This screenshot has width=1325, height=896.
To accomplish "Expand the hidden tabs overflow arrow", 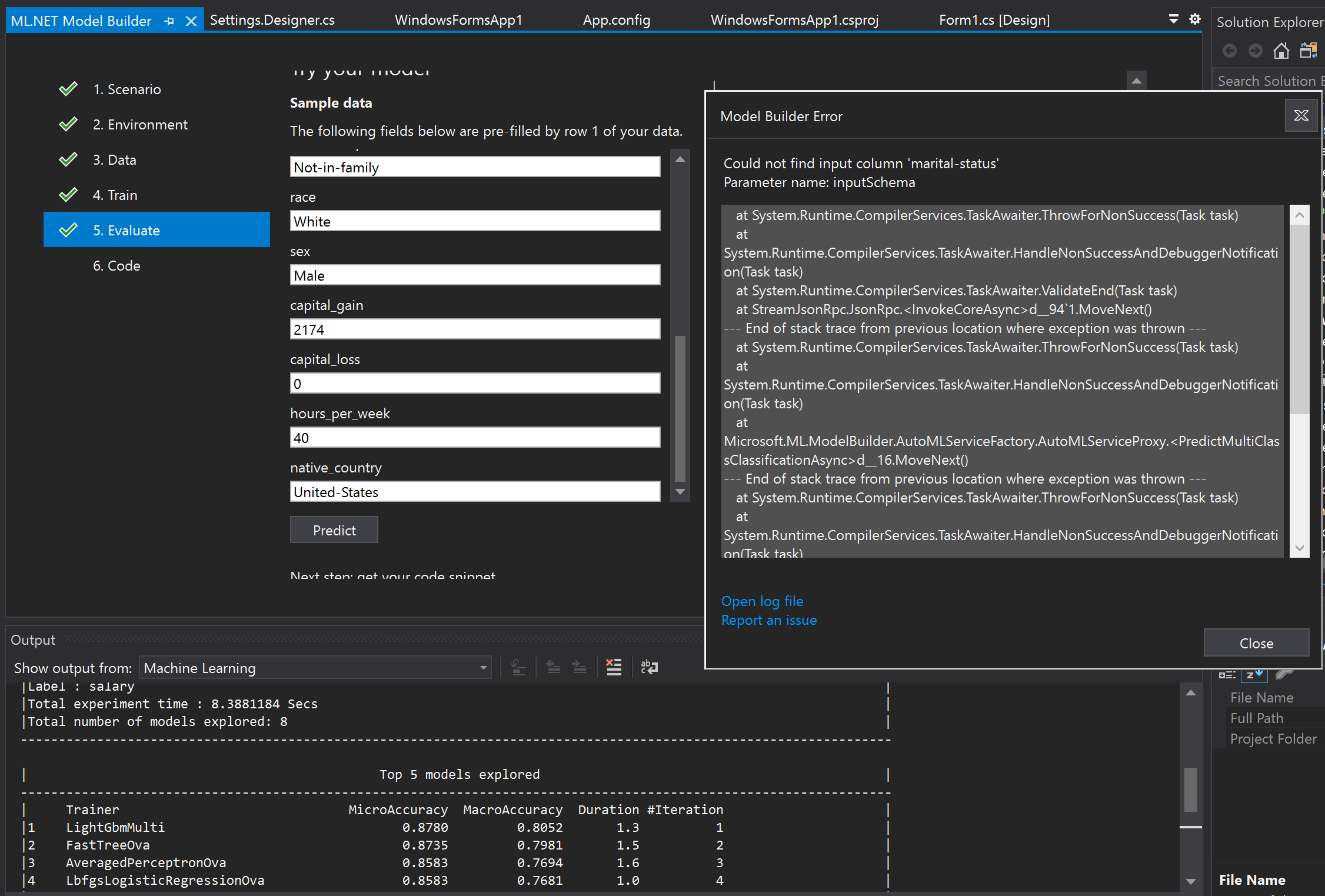I will 1173,19.
